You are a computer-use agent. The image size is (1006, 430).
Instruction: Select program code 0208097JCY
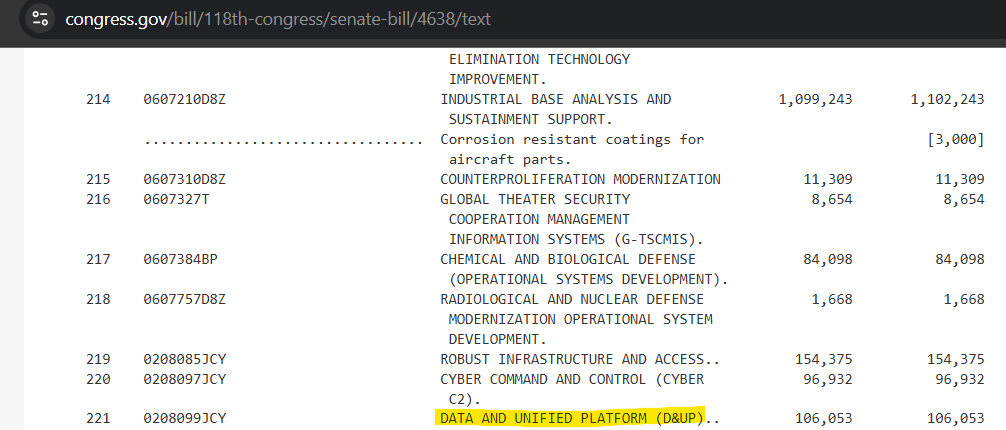185,379
